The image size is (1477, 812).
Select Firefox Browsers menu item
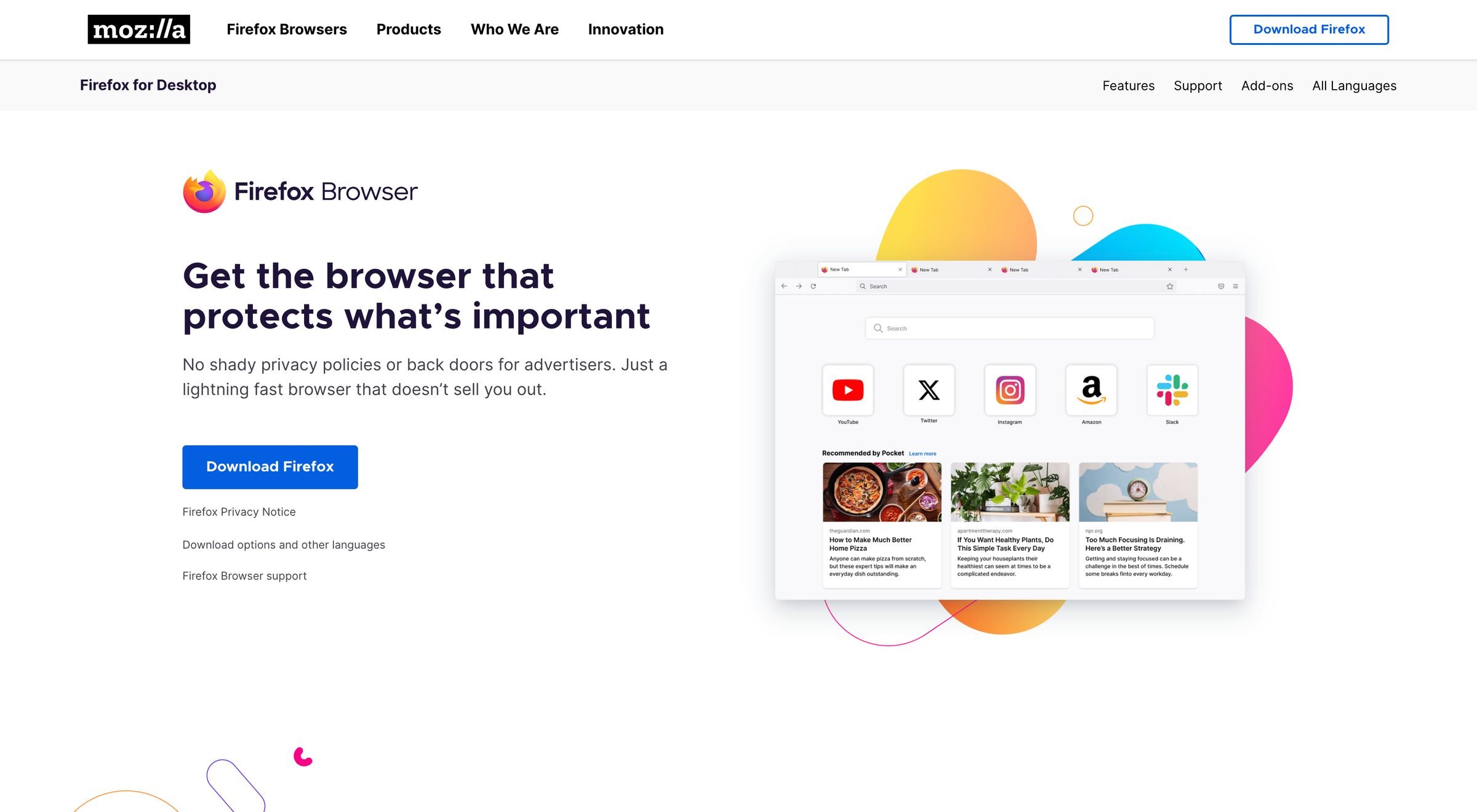(287, 29)
